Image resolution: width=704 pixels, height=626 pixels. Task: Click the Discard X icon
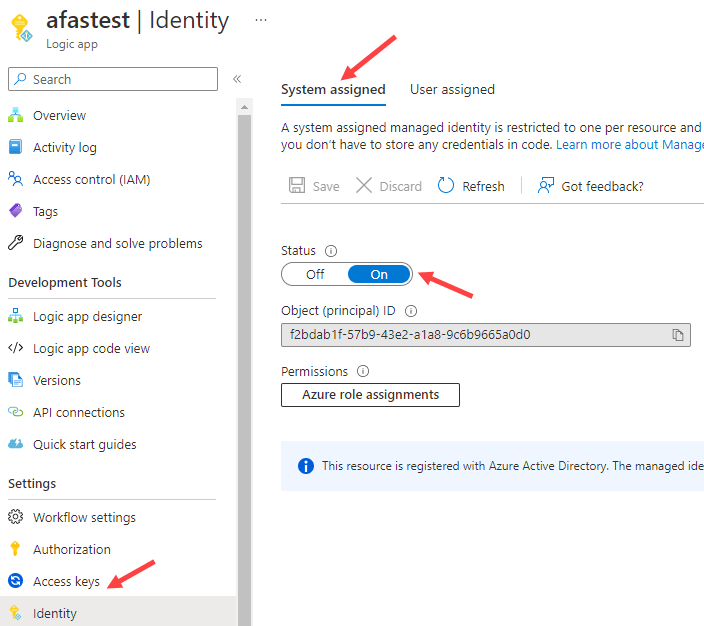(364, 185)
